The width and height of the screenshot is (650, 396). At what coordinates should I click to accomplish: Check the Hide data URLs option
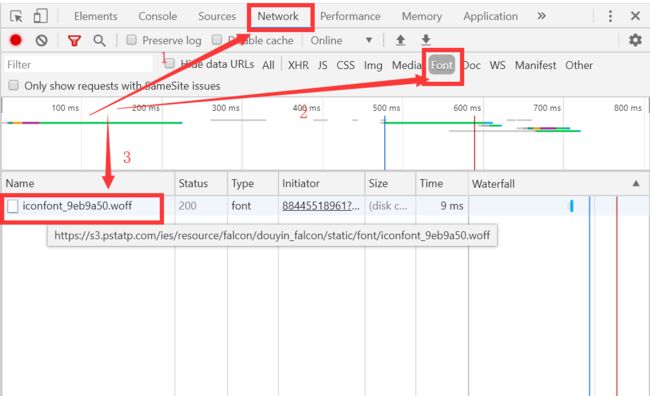170,63
